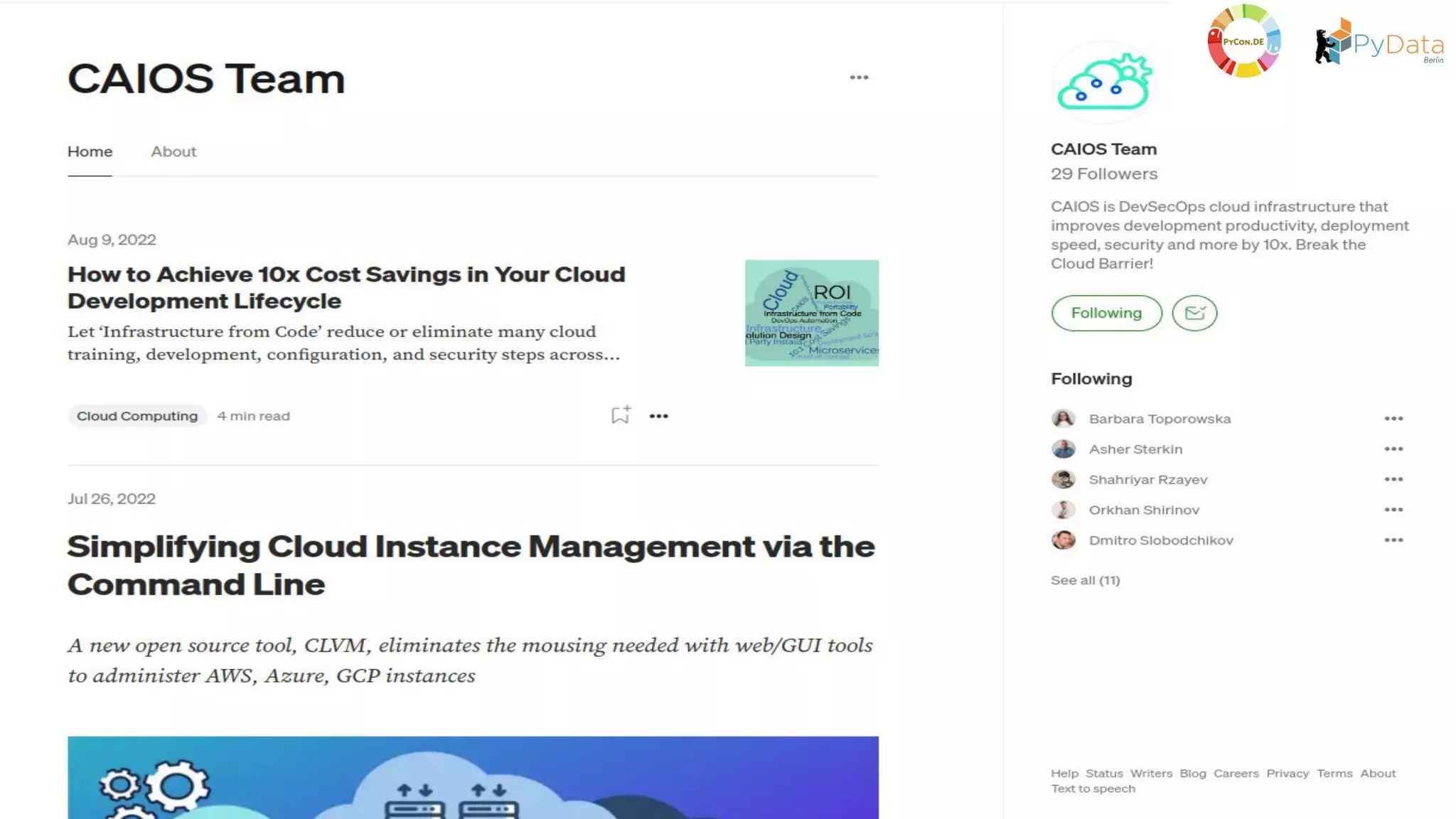Click See all (11) following link
This screenshot has width=1456, height=819.
[1086, 580]
